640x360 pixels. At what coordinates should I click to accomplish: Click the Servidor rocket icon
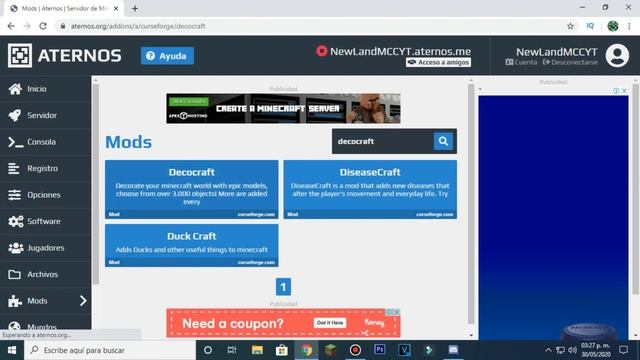(15, 115)
